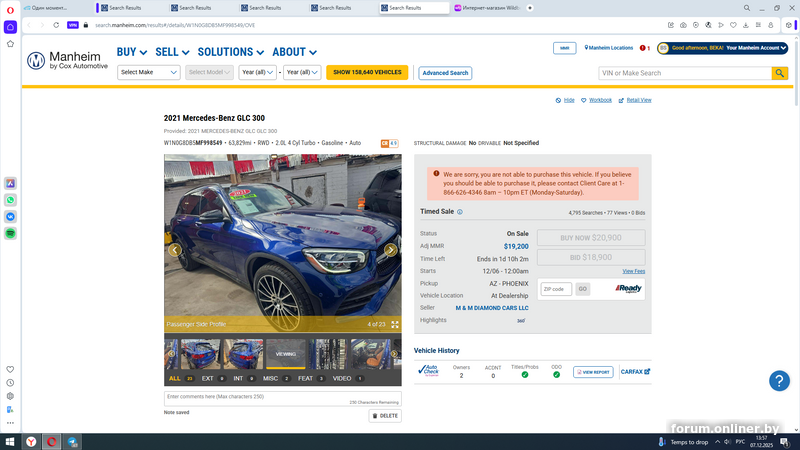800x450 pixels.
Task: Expand the ABOUT menu
Action: (294, 52)
